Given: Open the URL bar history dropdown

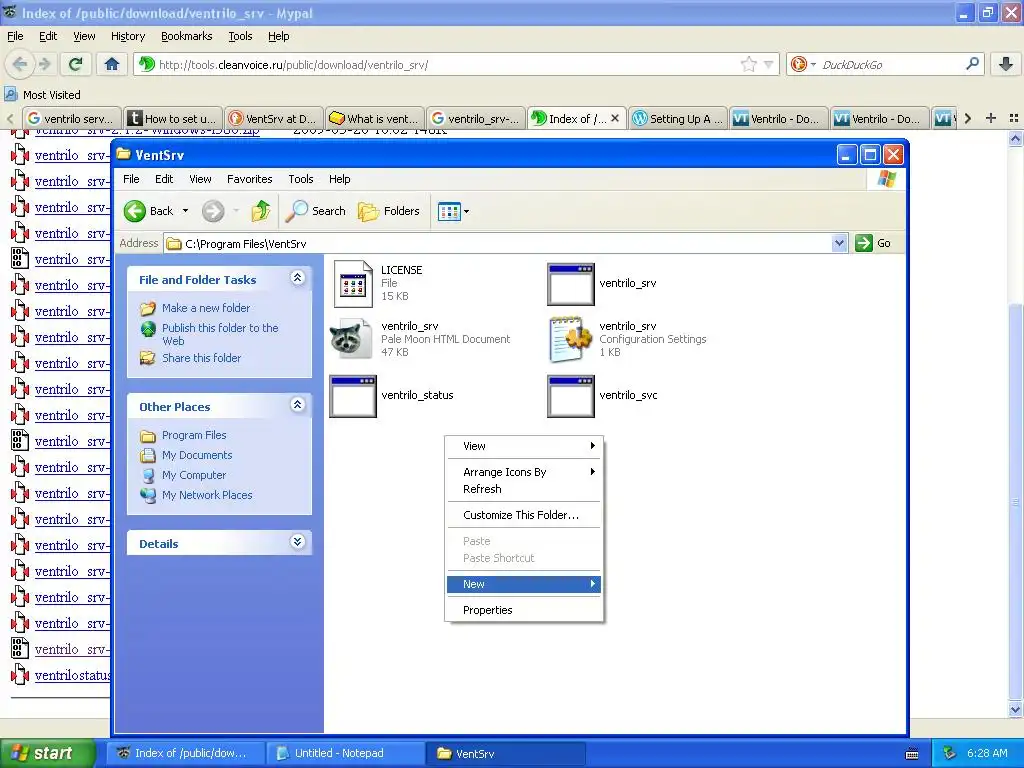Looking at the screenshot, I should tap(769, 64).
